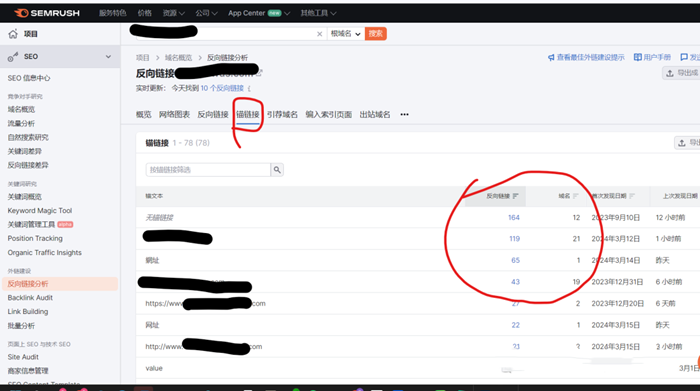
Task: Open 查看最佳外链建设提示 link
Action: 586,57
